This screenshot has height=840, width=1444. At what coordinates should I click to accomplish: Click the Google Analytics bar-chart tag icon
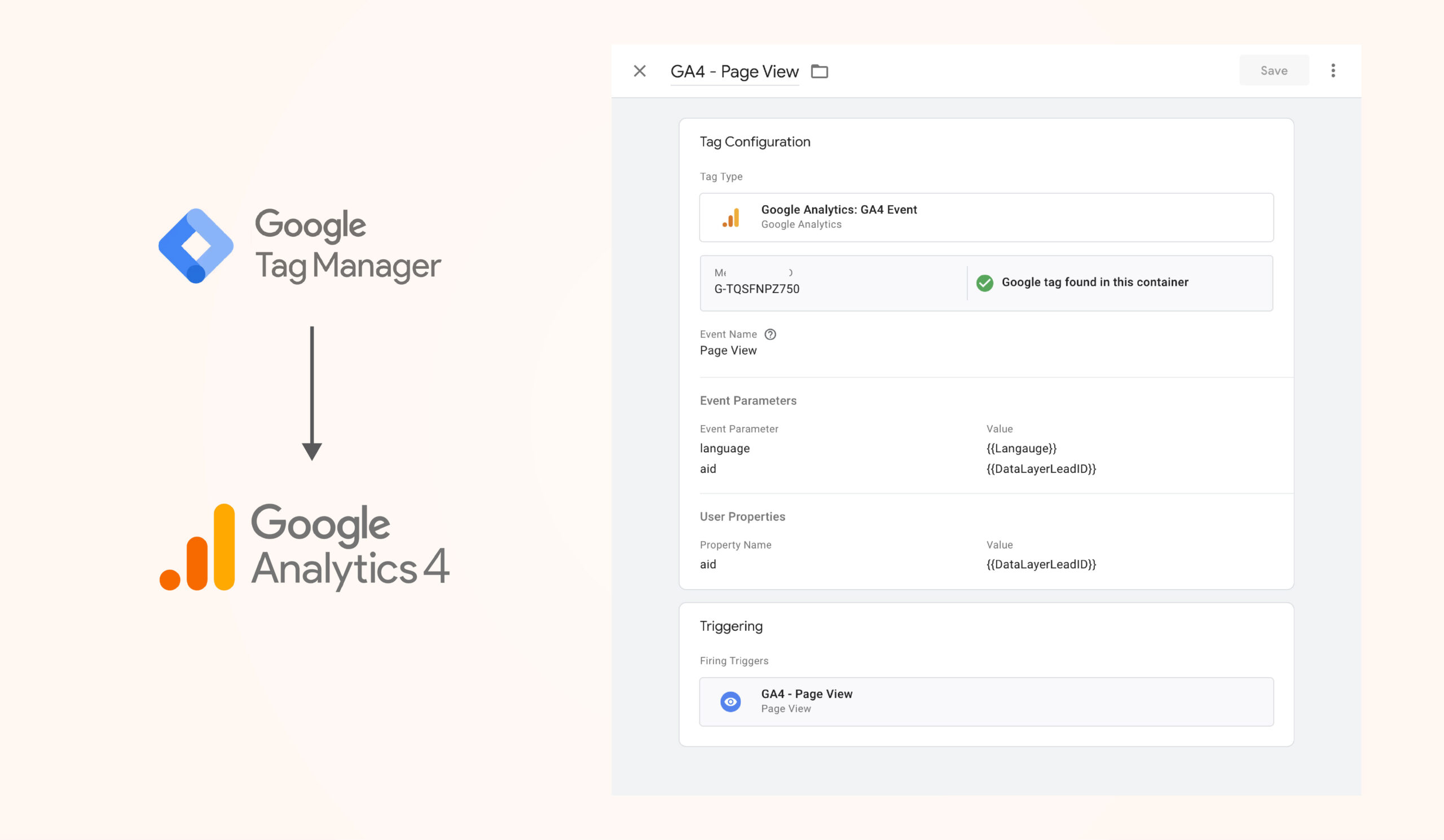pos(730,218)
